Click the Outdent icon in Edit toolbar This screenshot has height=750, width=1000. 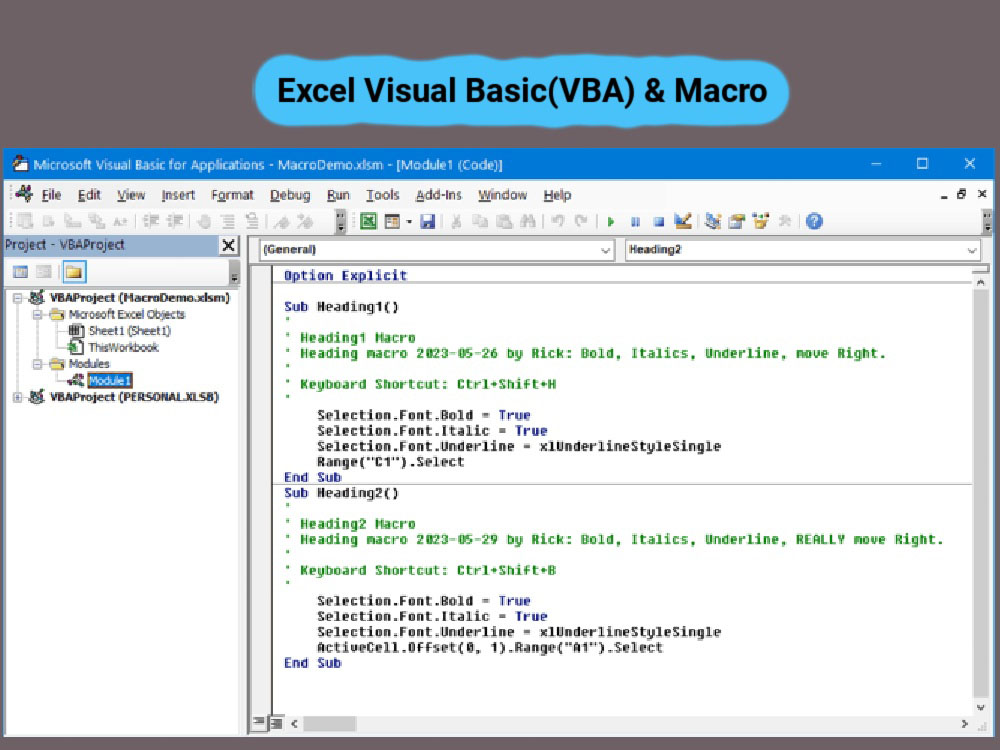(174, 221)
